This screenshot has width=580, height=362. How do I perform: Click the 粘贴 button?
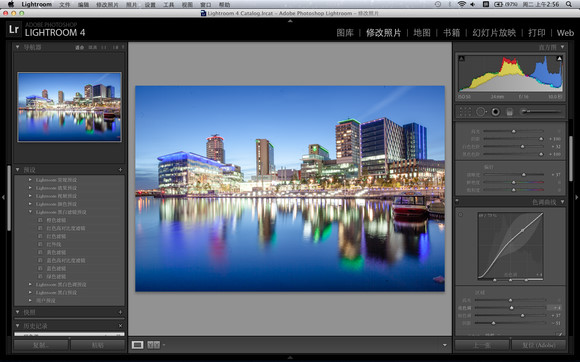pyautogui.click(x=97, y=345)
